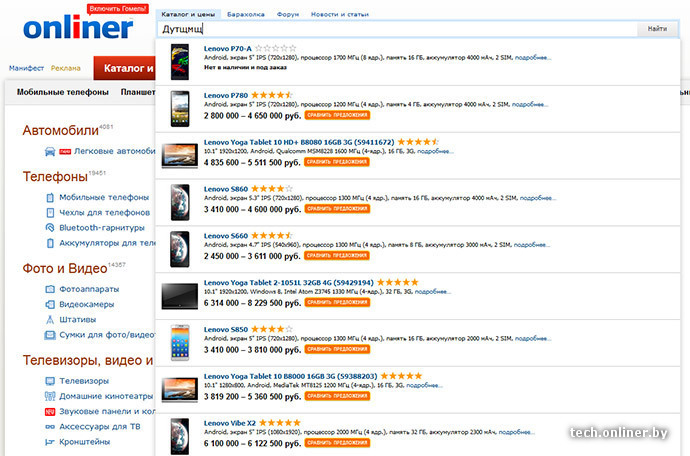Click the Видеокамеры camcorder icon
The height and width of the screenshot is (456, 690).
(x=50, y=305)
